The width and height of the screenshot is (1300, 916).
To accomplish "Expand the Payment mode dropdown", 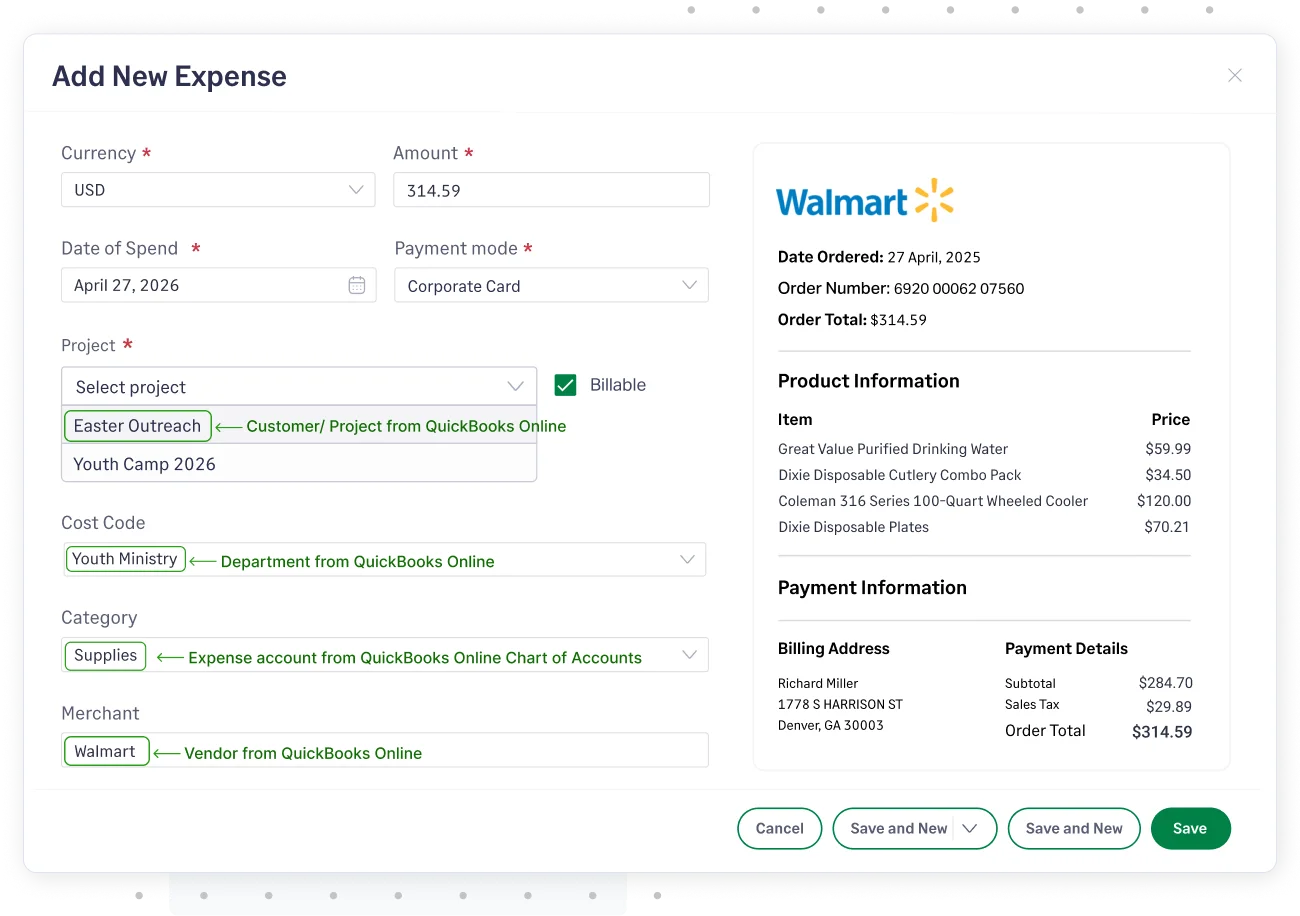I will coord(551,285).
